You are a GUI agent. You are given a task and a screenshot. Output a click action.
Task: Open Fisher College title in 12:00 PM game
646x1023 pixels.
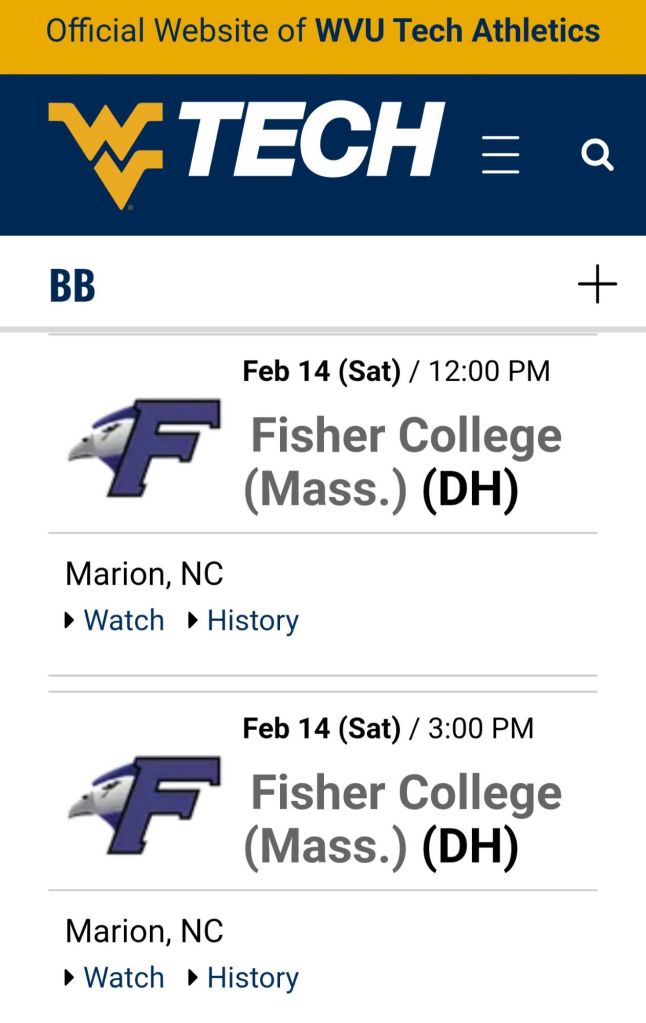[x=405, y=437]
